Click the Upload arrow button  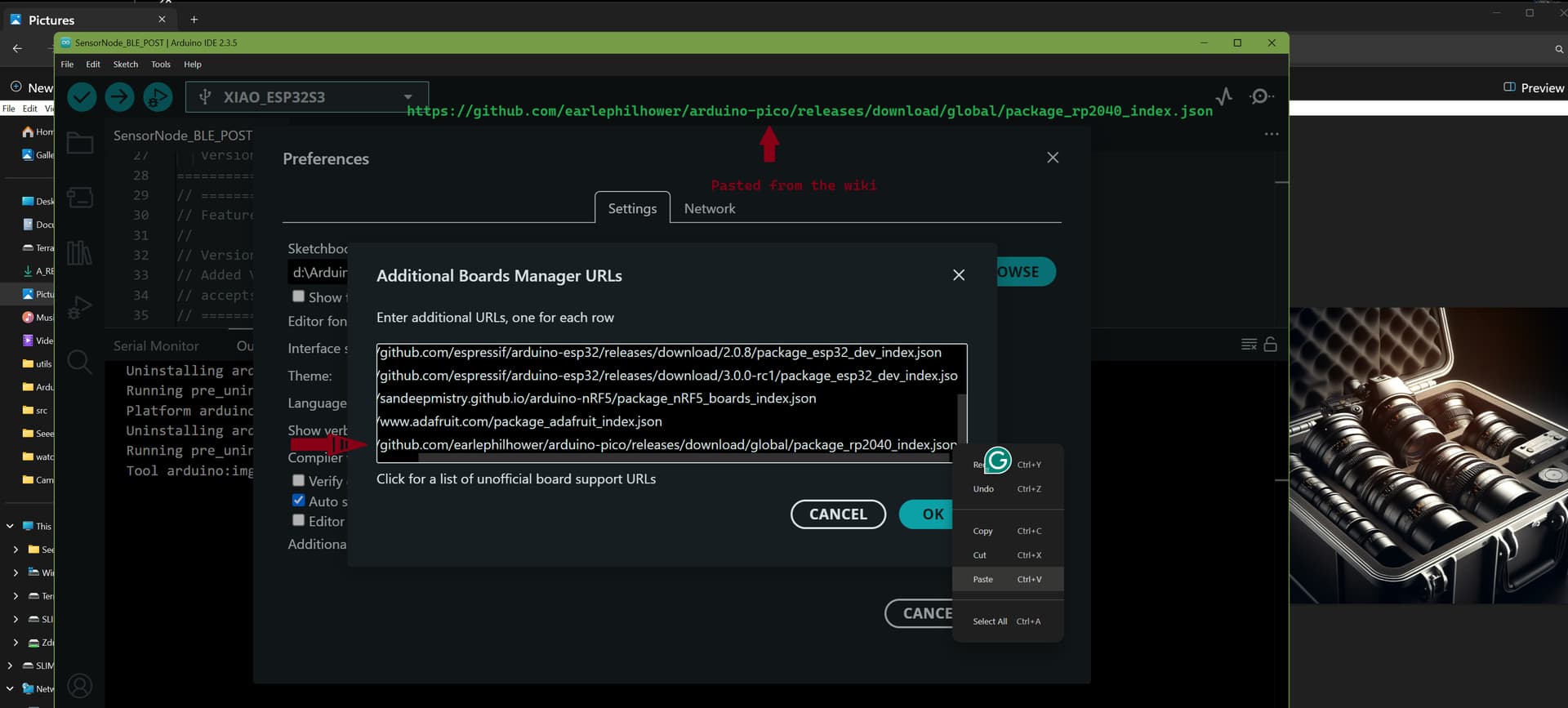point(119,97)
